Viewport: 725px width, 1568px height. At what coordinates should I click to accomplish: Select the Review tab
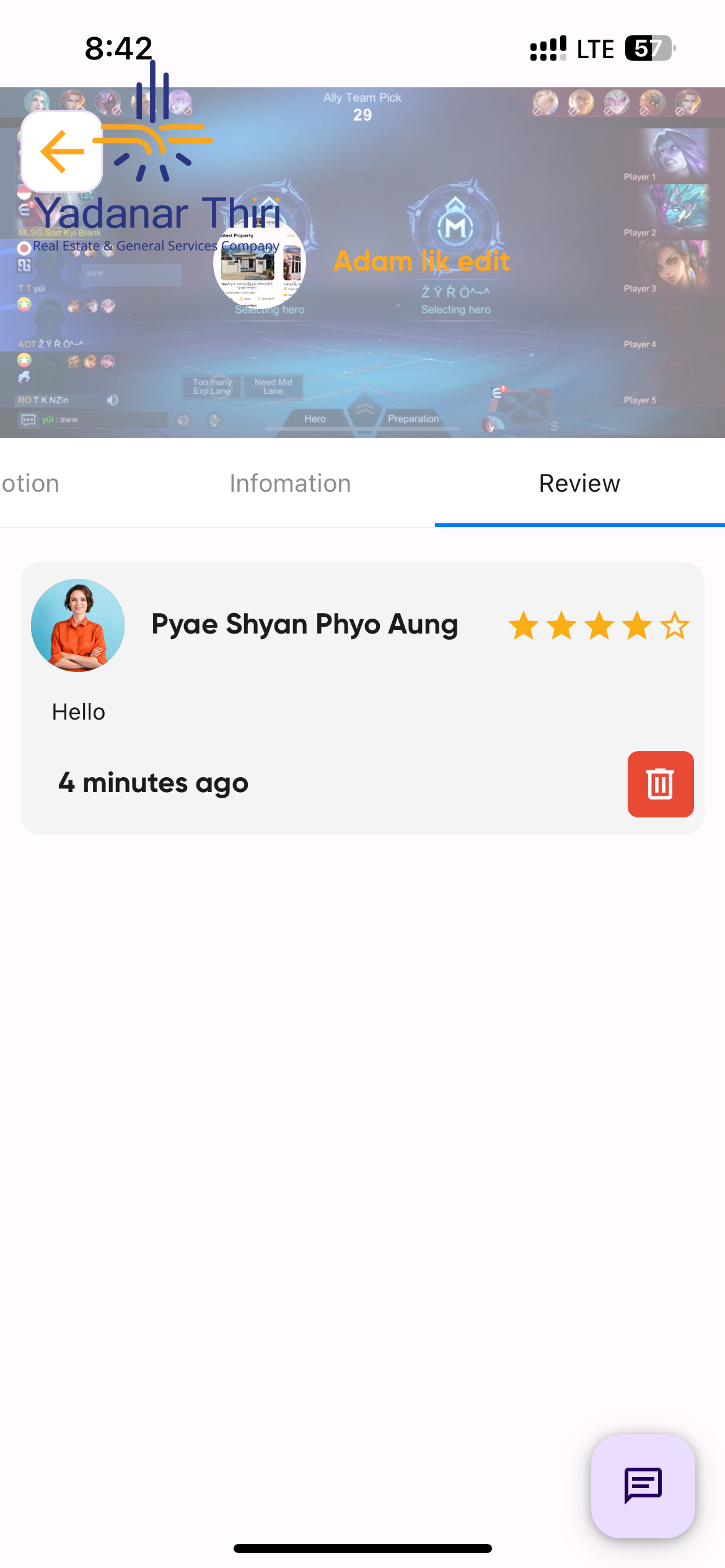point(579,484)
